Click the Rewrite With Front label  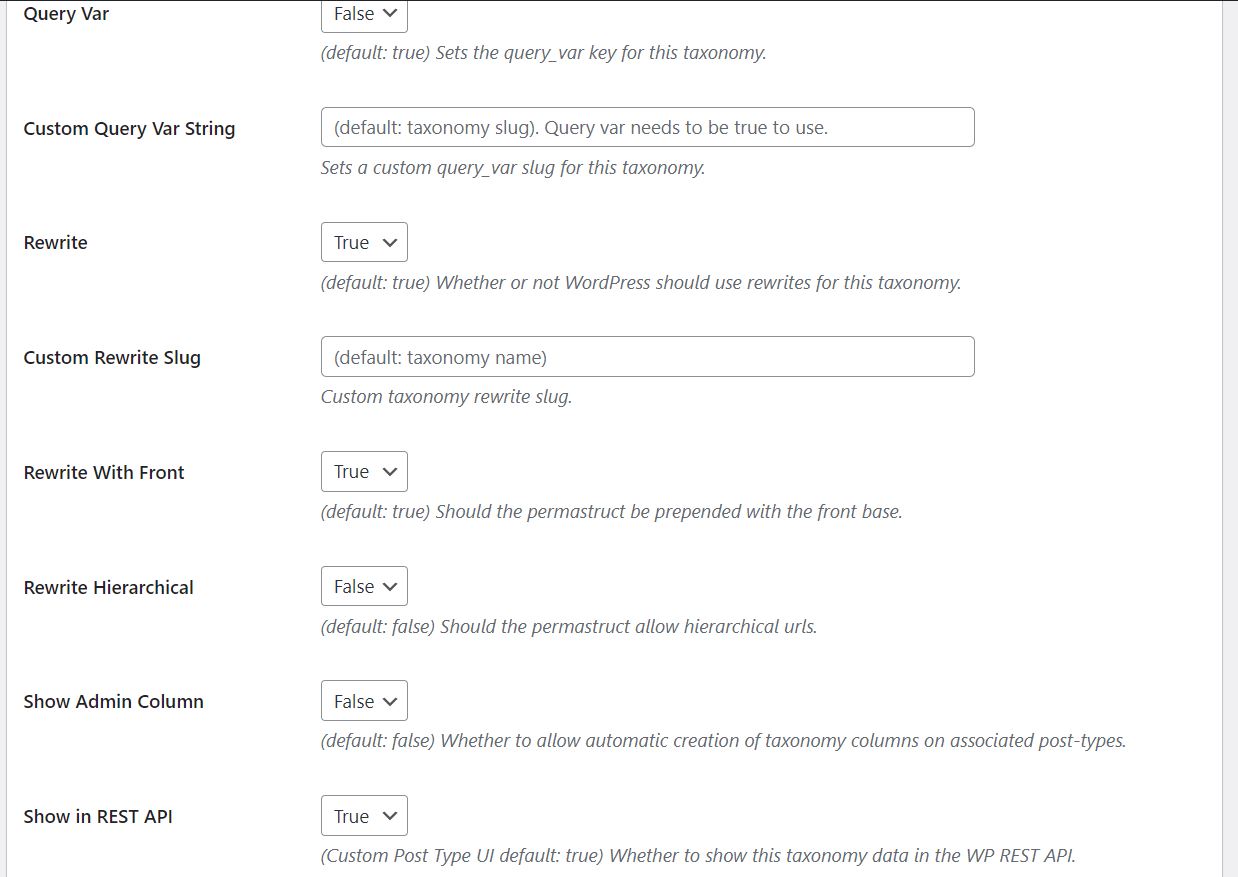[x=104, y=473]
